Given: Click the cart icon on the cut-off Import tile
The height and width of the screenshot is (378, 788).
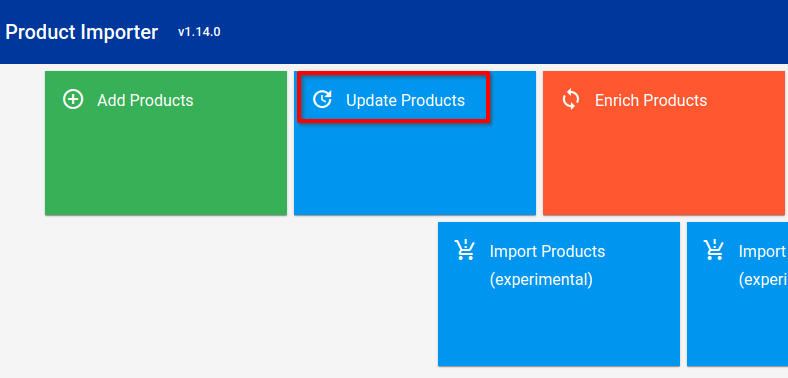Looking at the screenshot, I should [714, 250].
